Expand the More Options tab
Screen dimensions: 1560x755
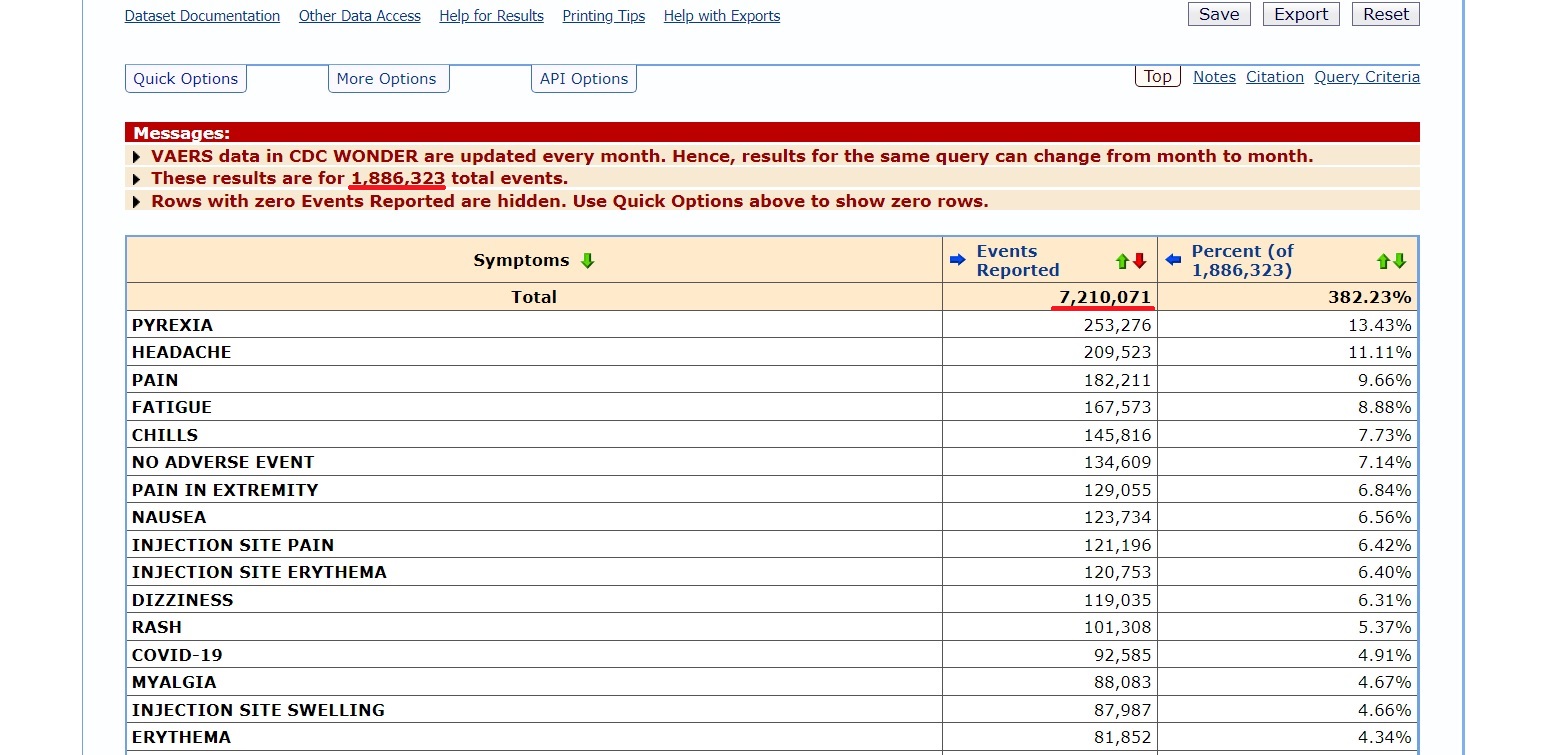tap(387, 79)
